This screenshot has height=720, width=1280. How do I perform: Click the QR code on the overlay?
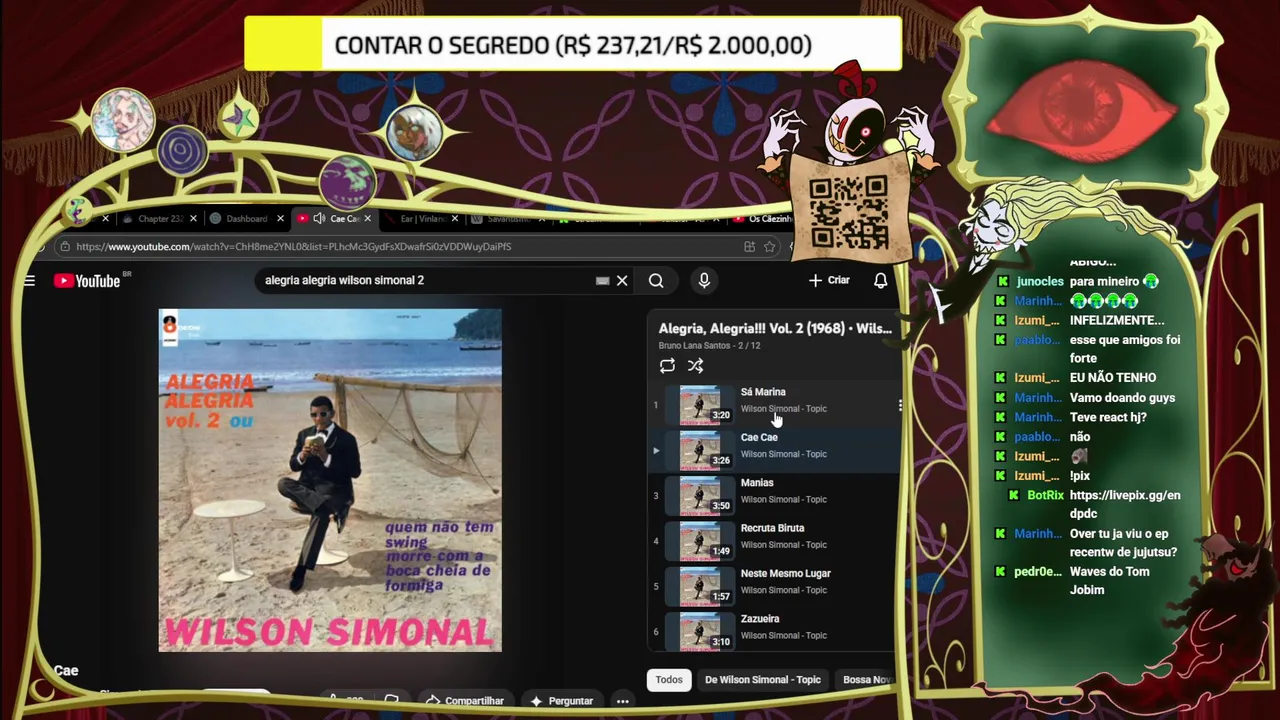pos(848,211)
